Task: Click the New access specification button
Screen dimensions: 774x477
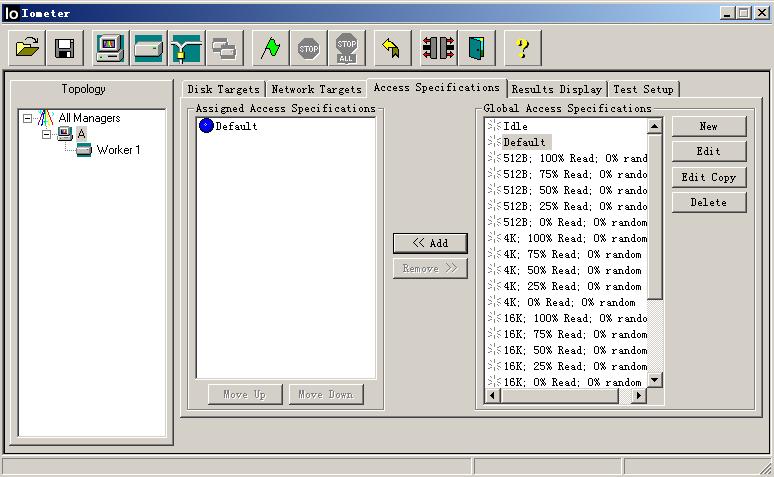Action: [709, 126]
